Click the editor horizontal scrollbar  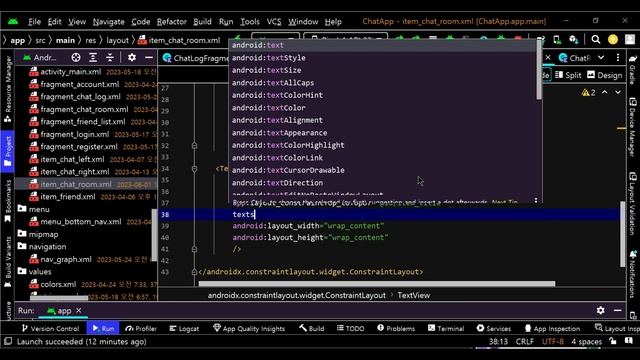(x=377, y=284)
